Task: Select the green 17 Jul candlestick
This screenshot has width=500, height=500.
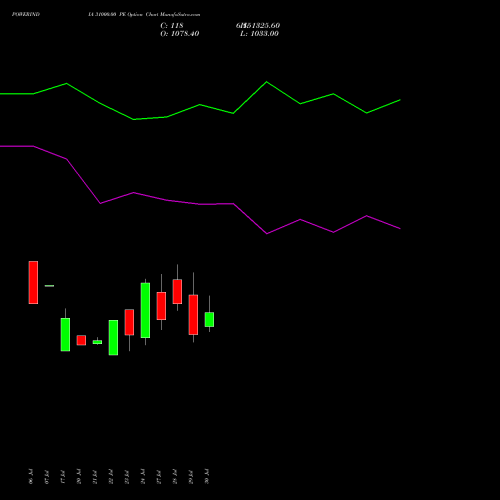Action: tap(65, 334)
